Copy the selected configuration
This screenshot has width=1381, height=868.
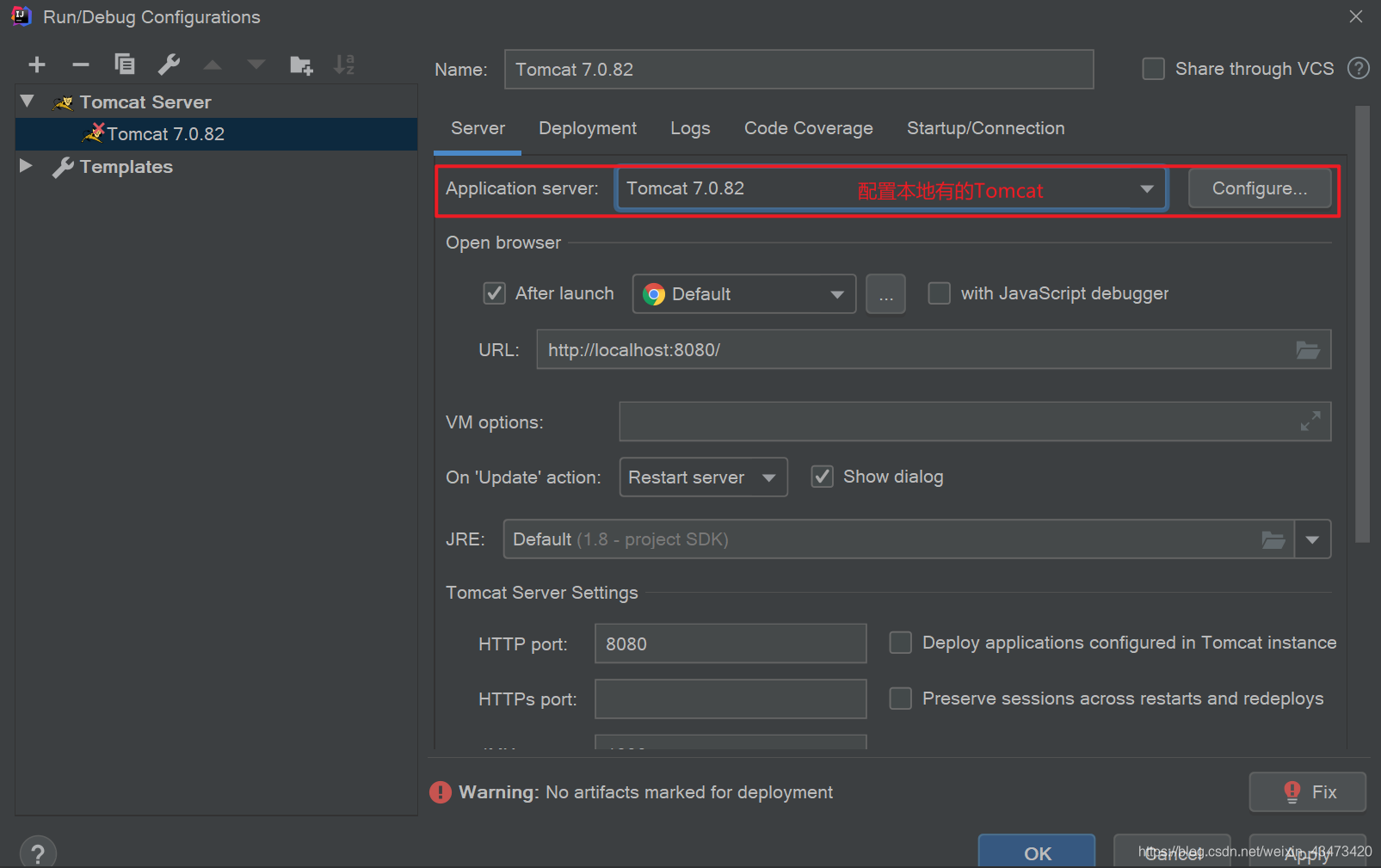point(125,65)
